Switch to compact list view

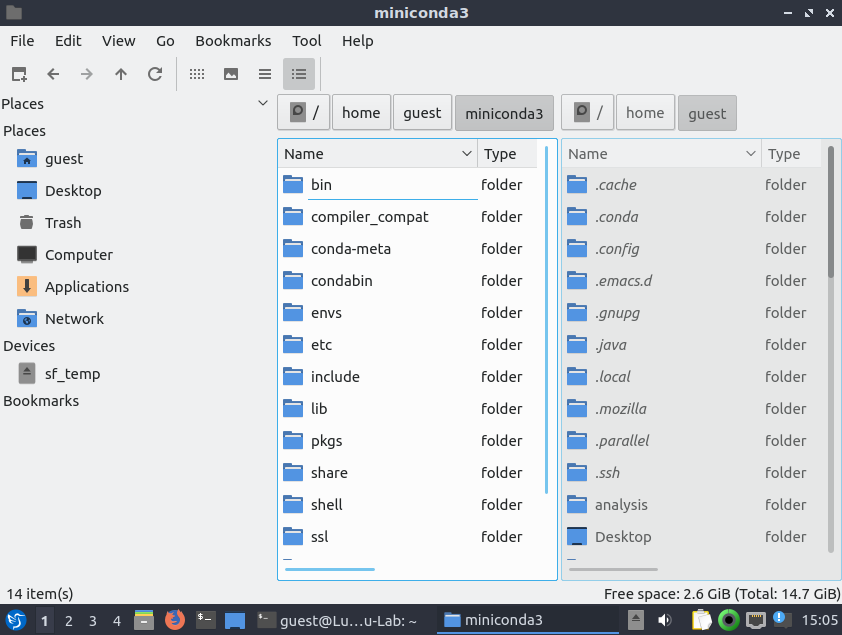click(x=265, y=74)
